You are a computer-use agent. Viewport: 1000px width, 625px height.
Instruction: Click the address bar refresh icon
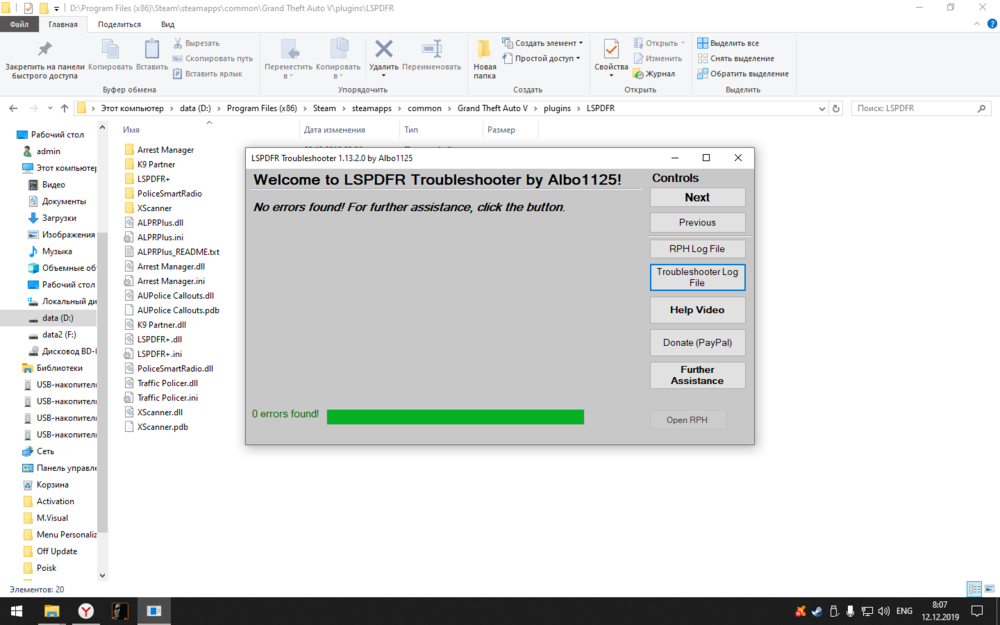pyautogui.click(x=836, y=108)
